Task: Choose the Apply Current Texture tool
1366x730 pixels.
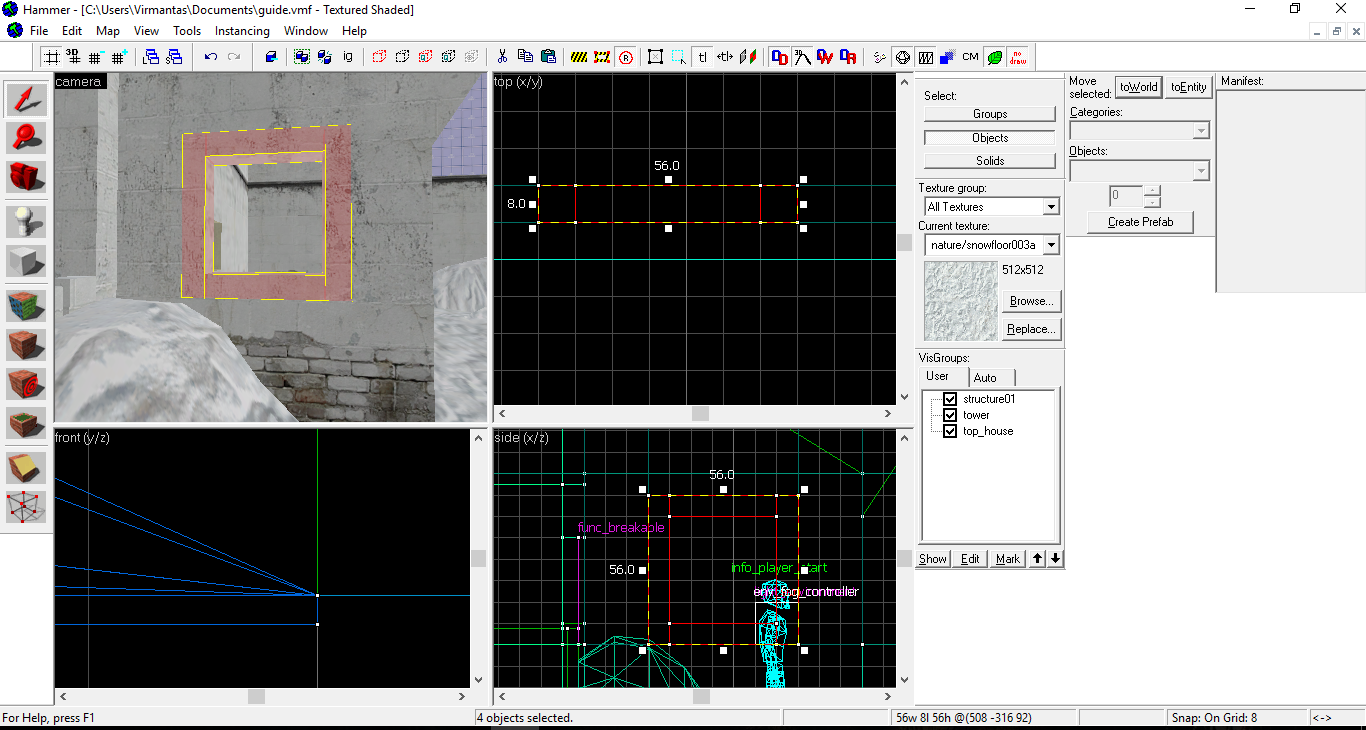Action: pos(27,345)
